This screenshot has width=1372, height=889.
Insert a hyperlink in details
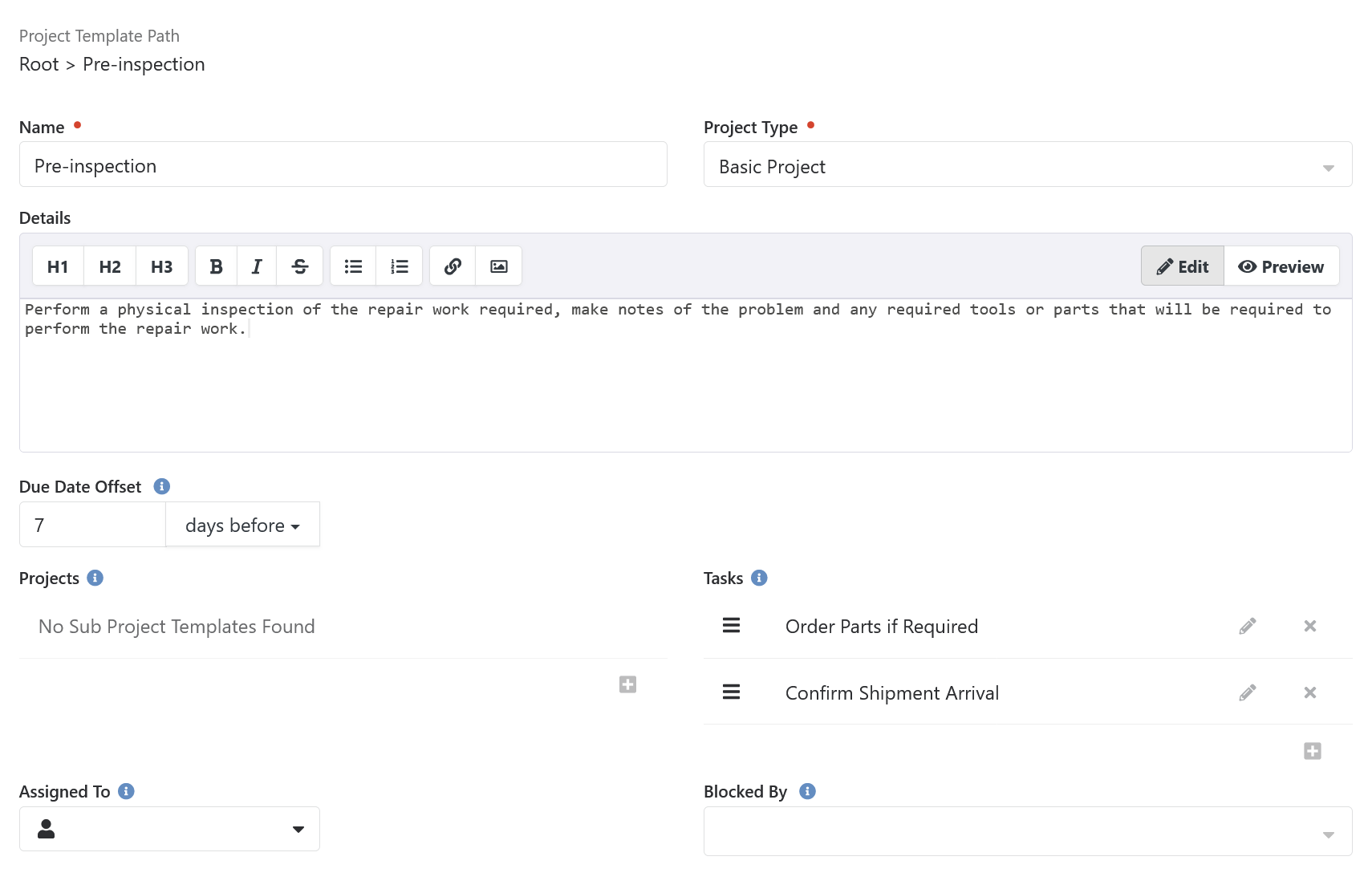click(x=453, y=266)
